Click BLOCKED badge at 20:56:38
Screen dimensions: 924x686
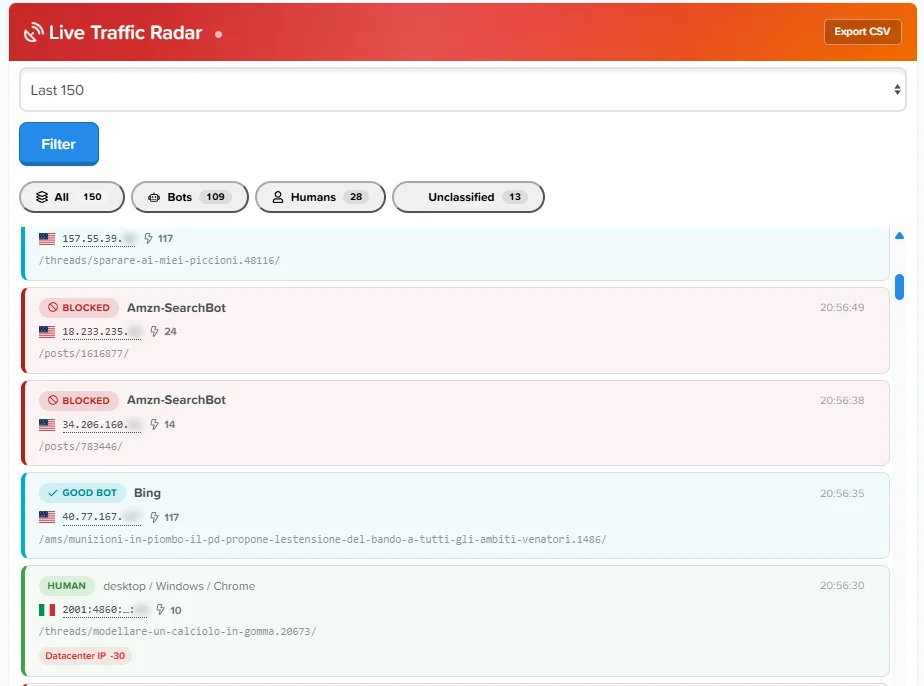coord(79,401)
